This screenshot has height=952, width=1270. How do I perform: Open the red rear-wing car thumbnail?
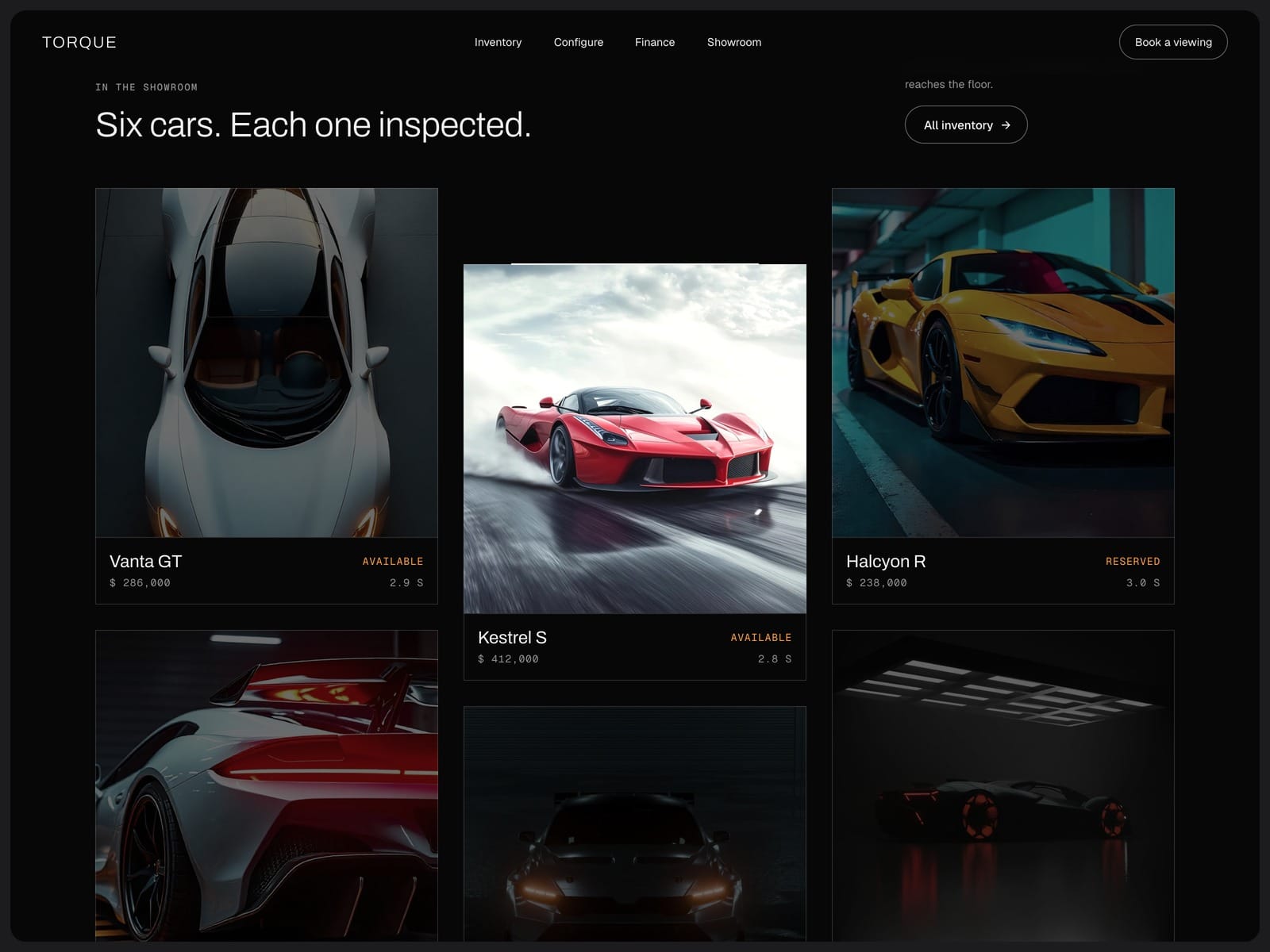click(267, 786)
